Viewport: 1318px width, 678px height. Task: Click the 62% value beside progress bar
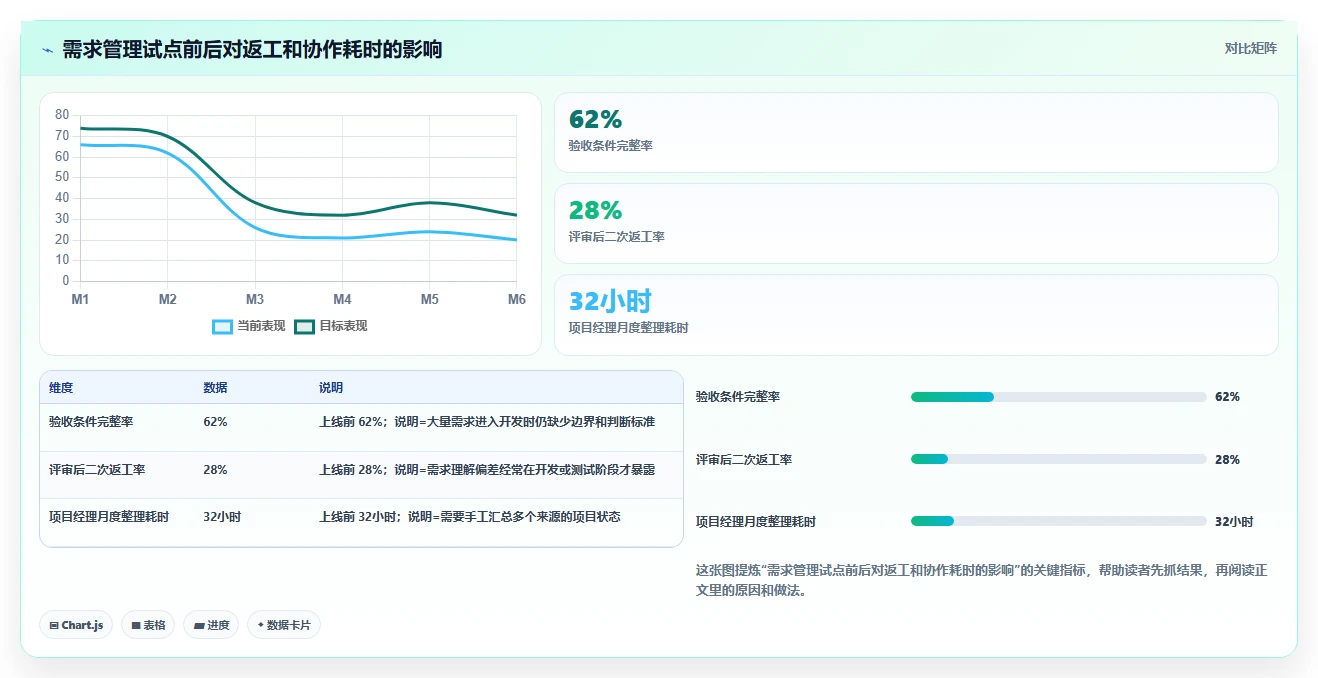[1227, 397]
